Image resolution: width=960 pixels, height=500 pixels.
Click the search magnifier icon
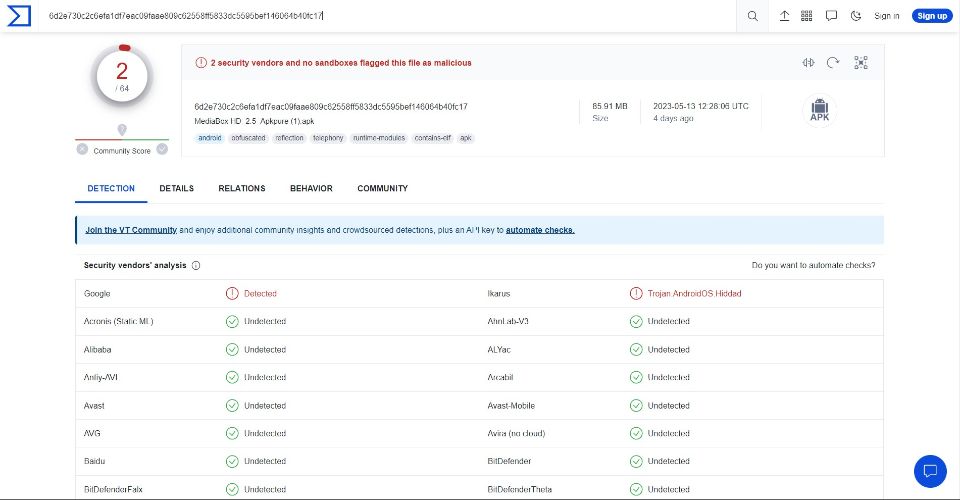(x=752, y=16)
